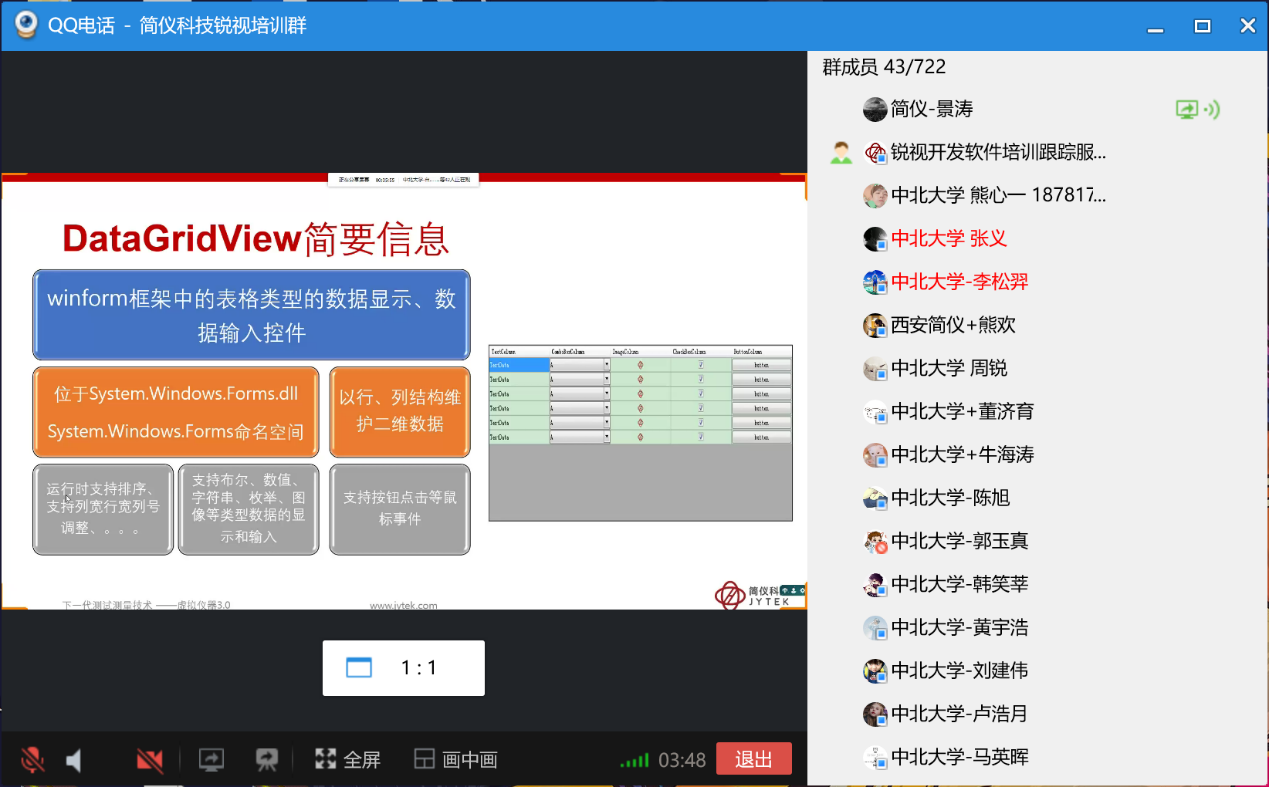The width and height of the screenshot is (1269, 787).
Task: Switch to 画中画 picture-in-picture mode
Action: click(x=456, y=760)
